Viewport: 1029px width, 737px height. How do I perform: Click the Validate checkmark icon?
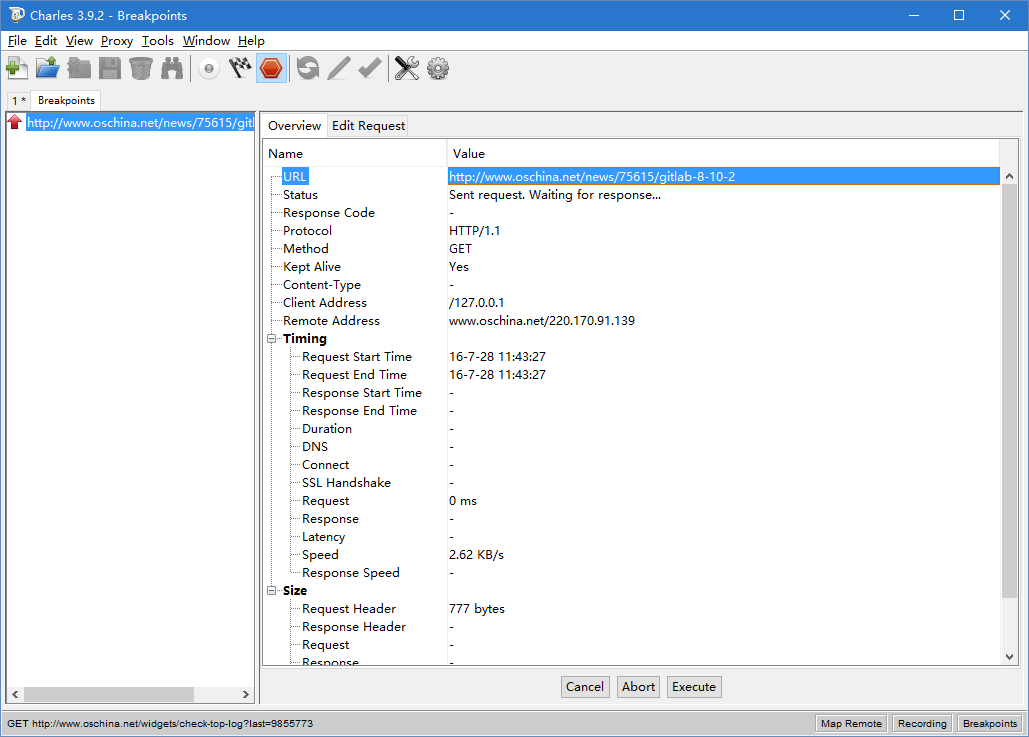click(x=369, y=68)
